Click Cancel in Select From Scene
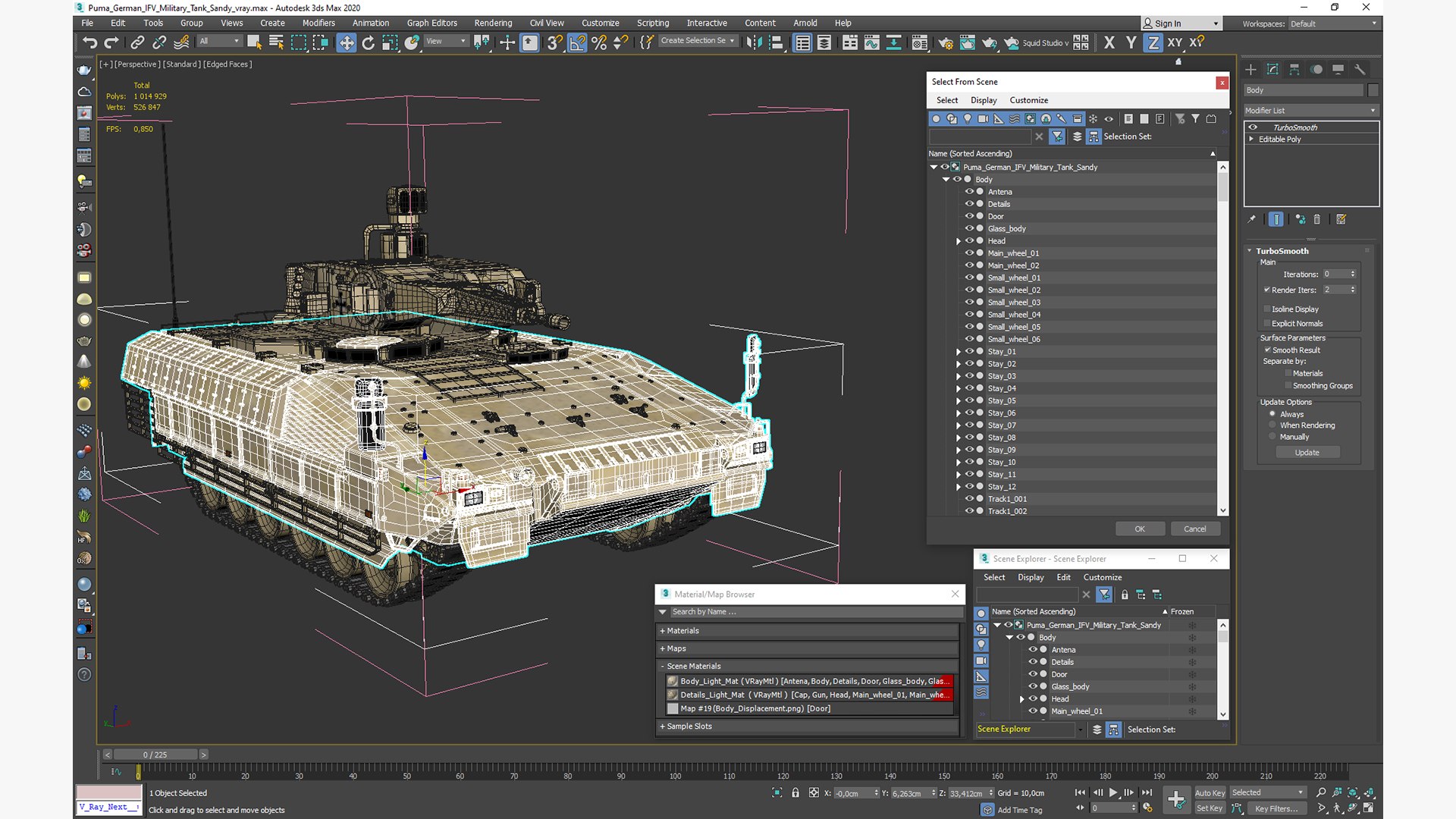The width and height of the screenshot is (1456, 819). (1195, 529)
